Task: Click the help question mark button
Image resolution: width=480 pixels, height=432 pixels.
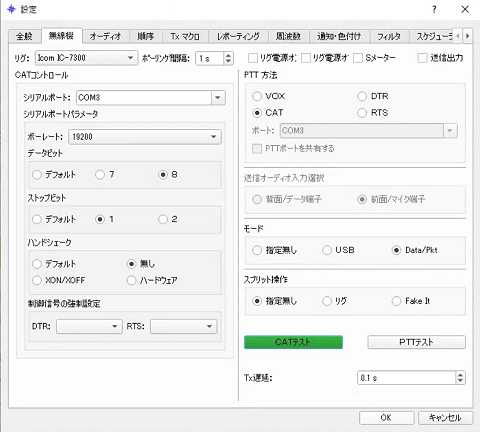Action: tap(434, 9)
